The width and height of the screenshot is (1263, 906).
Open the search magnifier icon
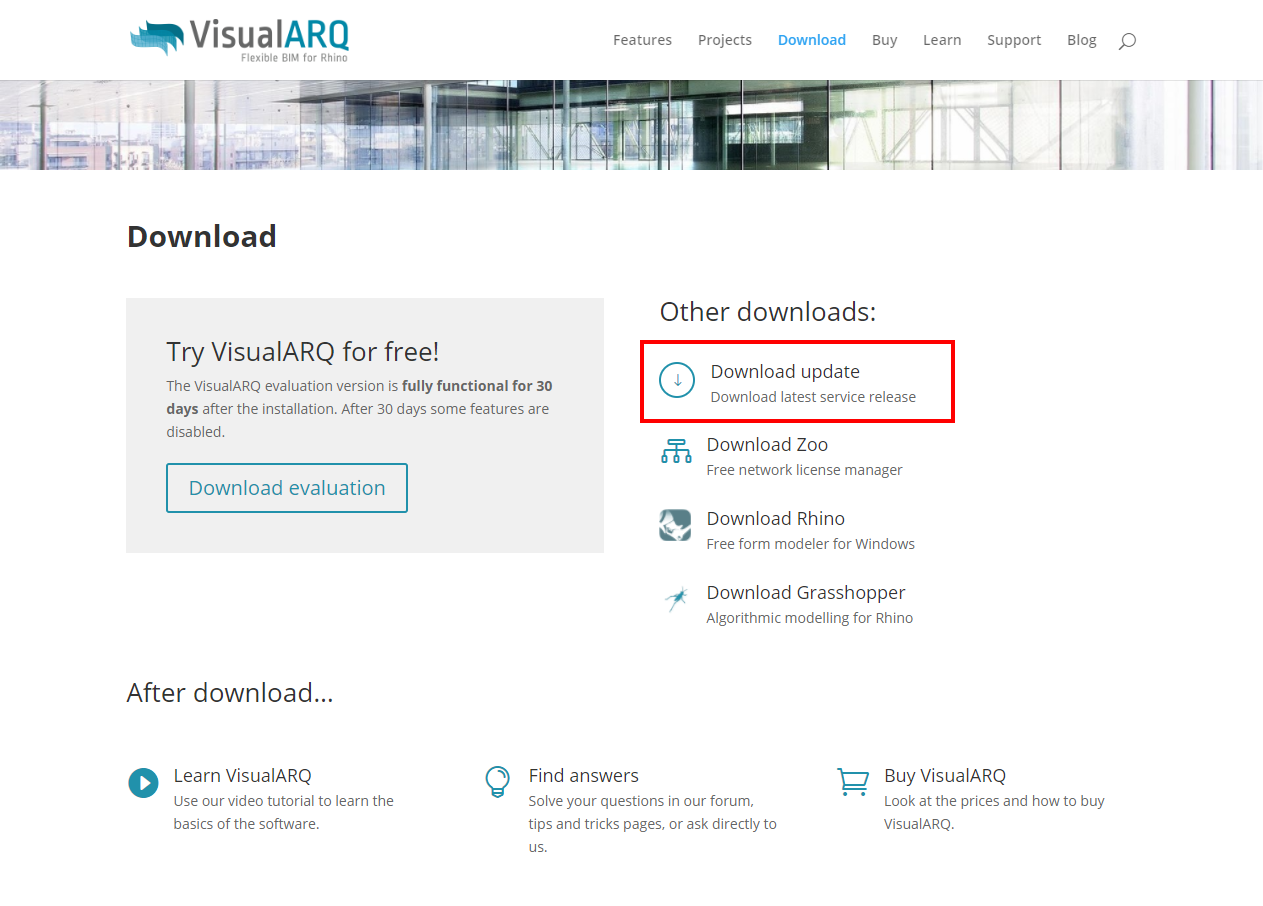pyautogui.click(x=1127, y=41)
